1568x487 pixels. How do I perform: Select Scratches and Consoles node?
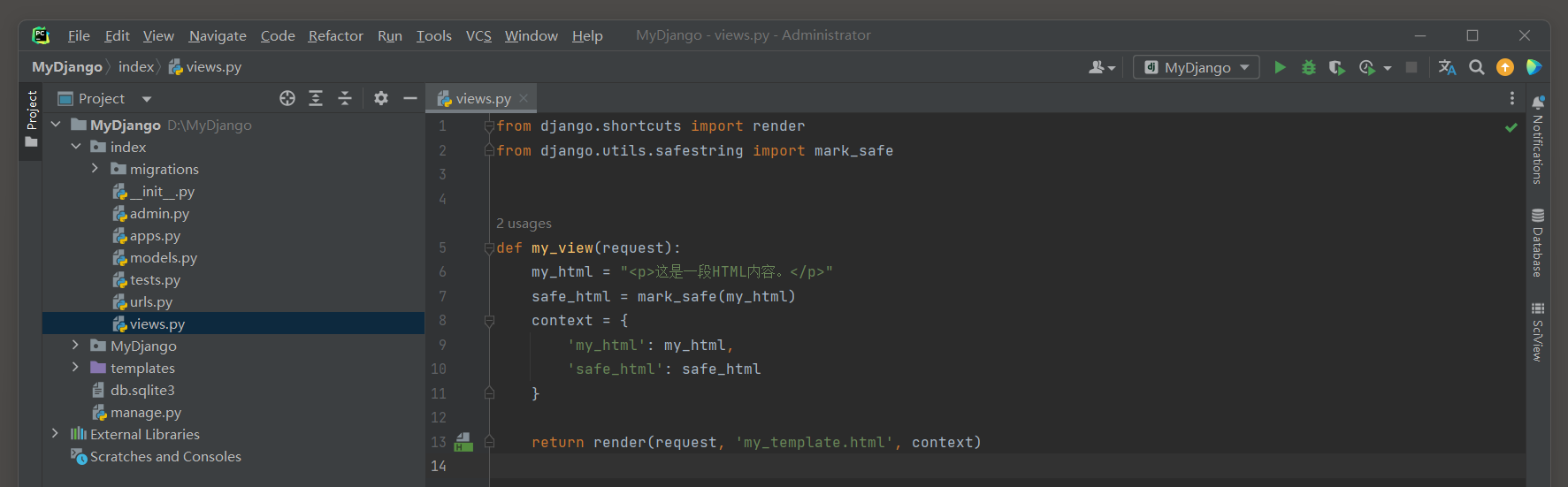pyautogui.click(x=165, y=456)
